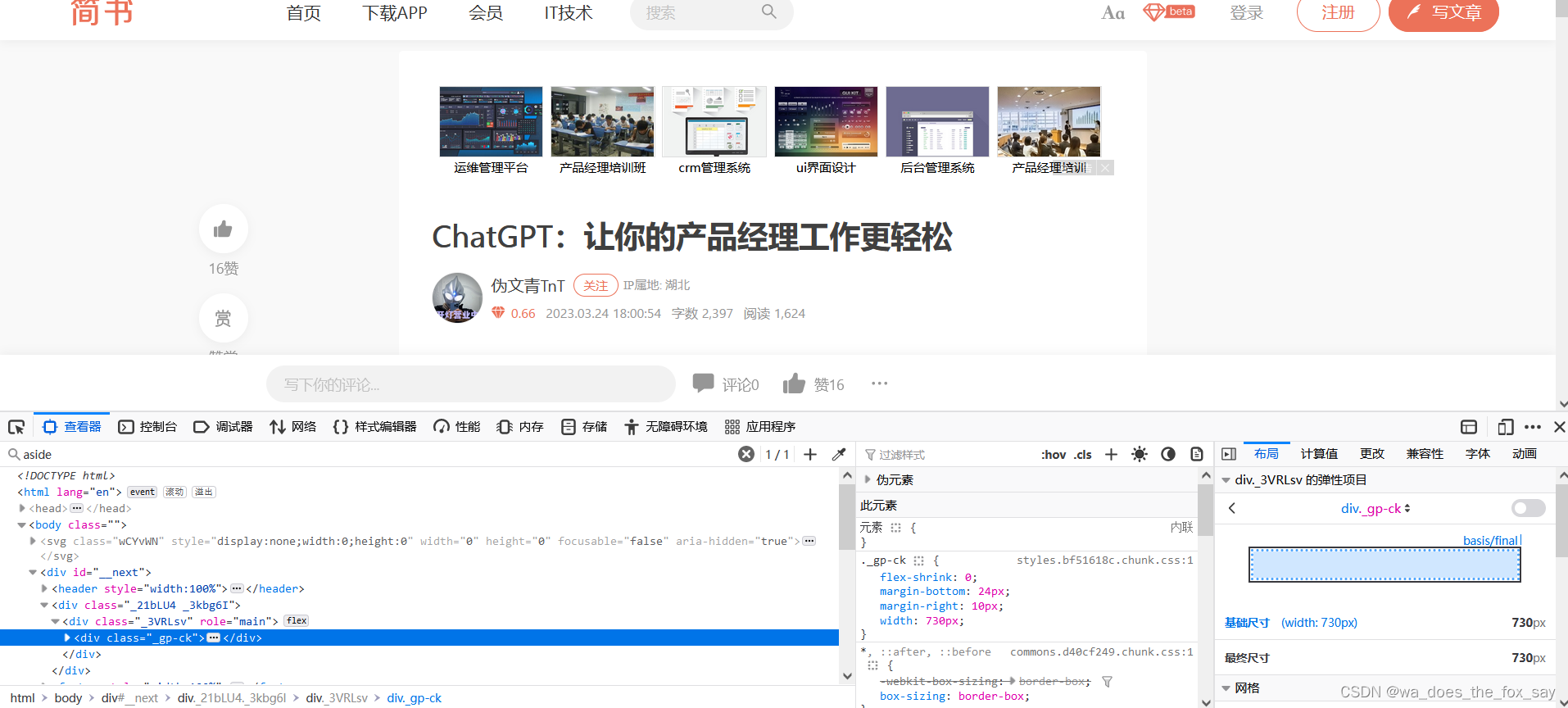This screenshot has height=708, width=1568.
Task: Click the styles.bf51618c.chunk.css:1 source link
Action: click(1104, 560)
